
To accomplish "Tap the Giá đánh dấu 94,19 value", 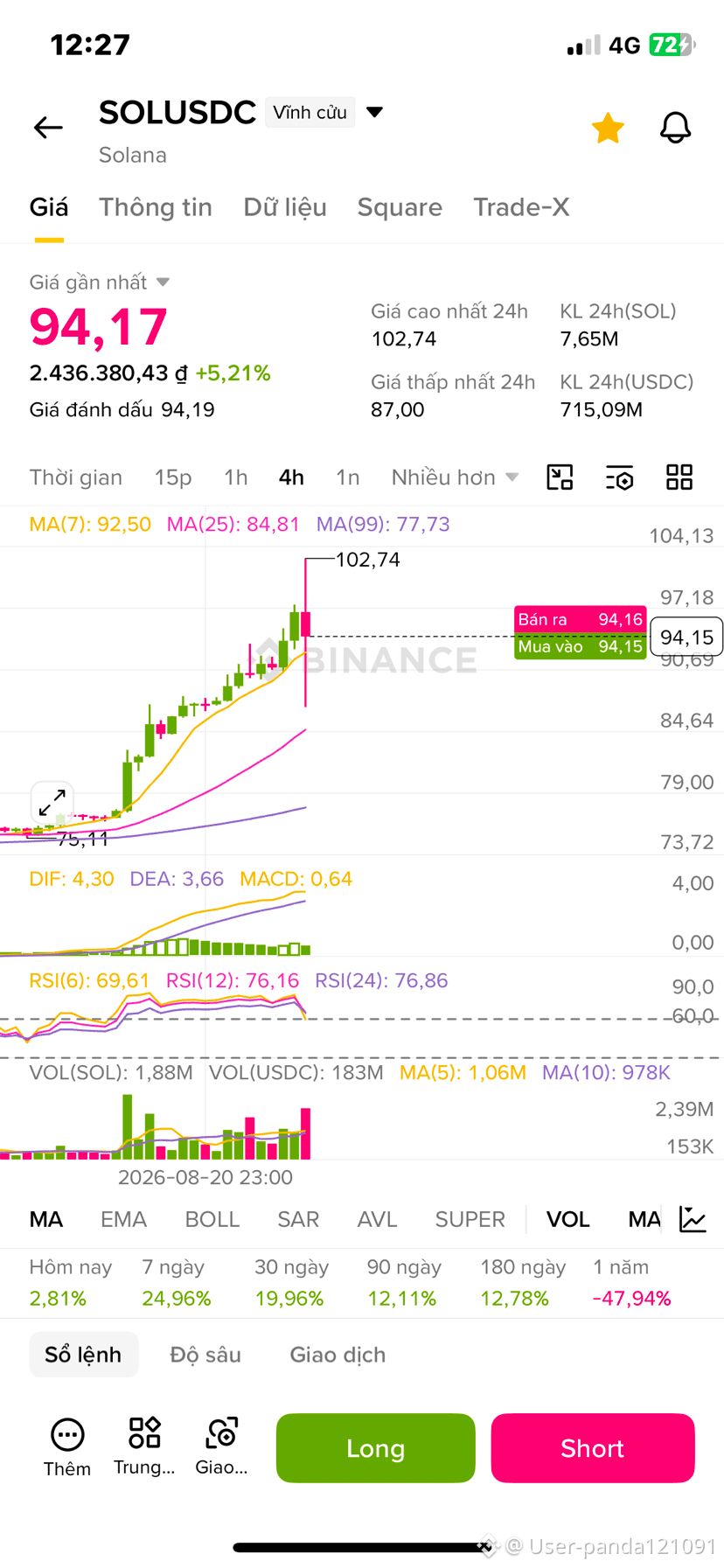I will point(122,410).
